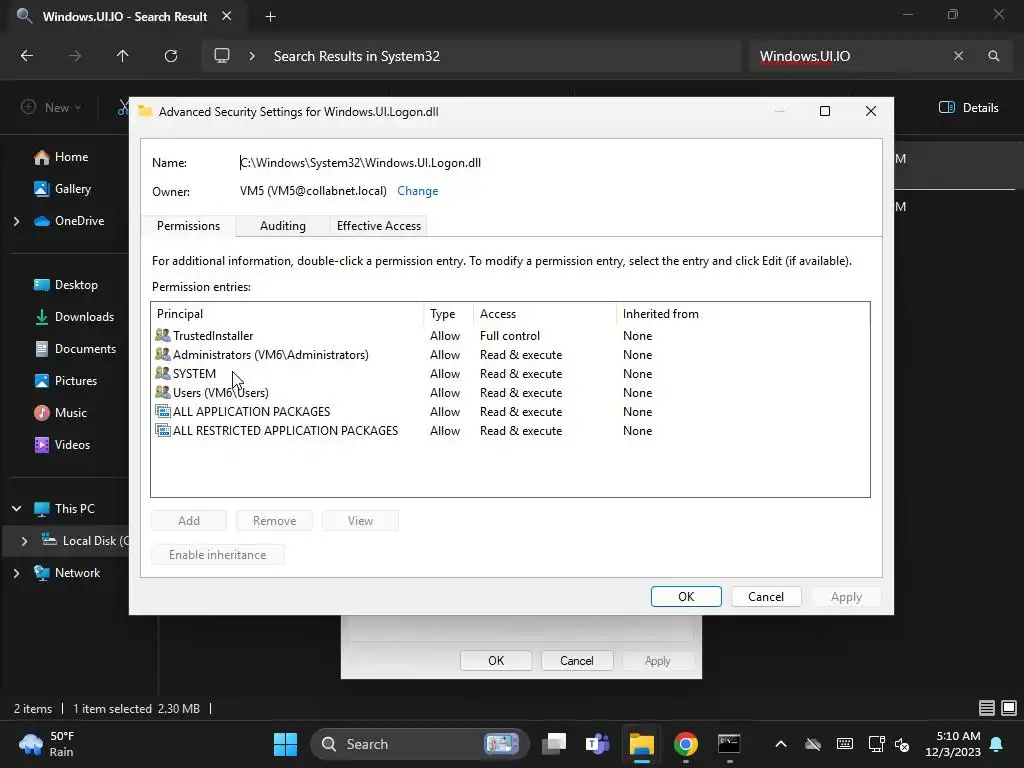The image size is (1024, 768).
Task: Click Cancel in the background Properties dialog
Action: [577, 660]
